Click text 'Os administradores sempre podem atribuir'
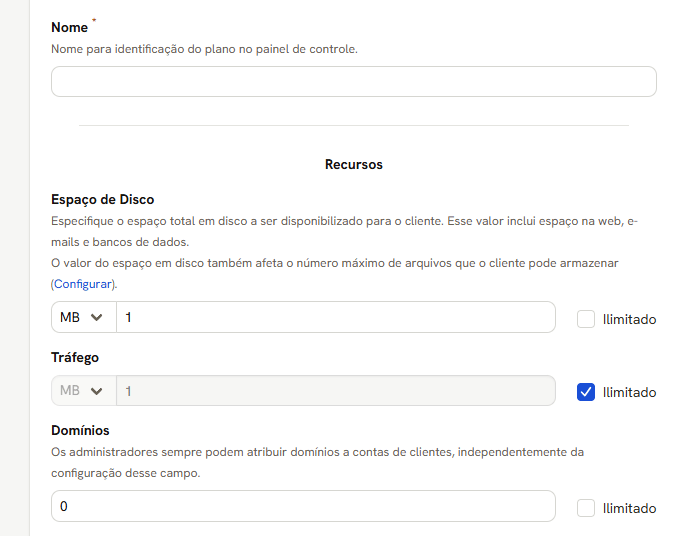This screenshot has height=536, width=679. coord(169,452)
